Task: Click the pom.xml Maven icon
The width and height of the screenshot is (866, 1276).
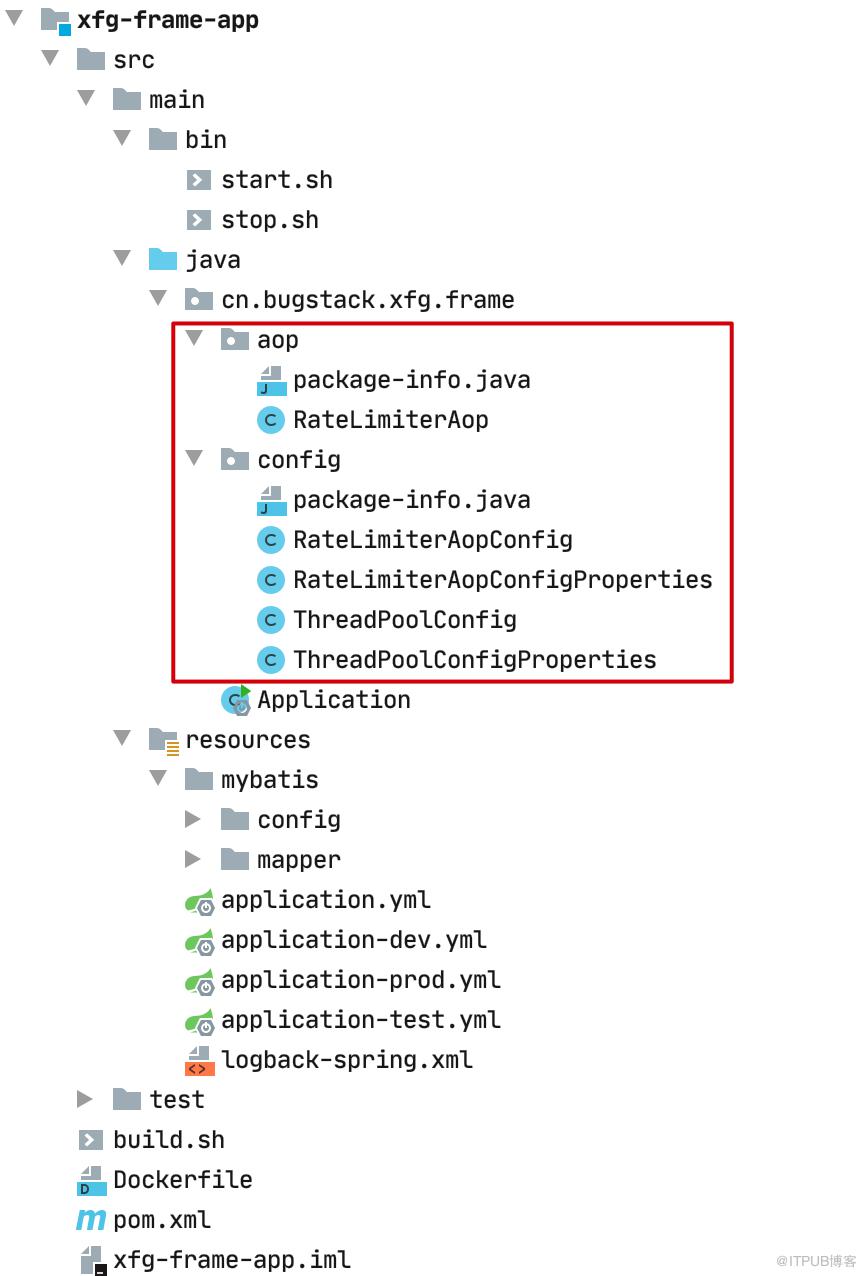Action: click(x=91, y=1220)
